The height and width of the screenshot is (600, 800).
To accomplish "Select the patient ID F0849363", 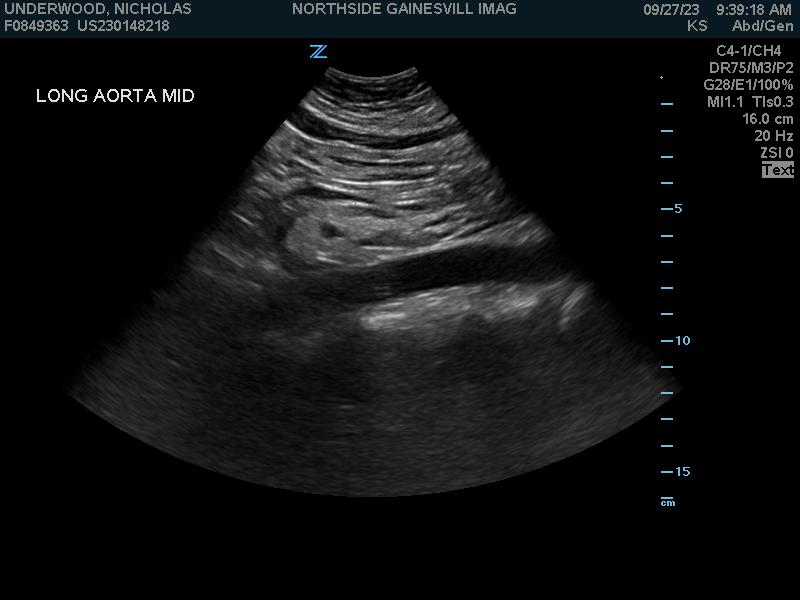I will 37,26.
